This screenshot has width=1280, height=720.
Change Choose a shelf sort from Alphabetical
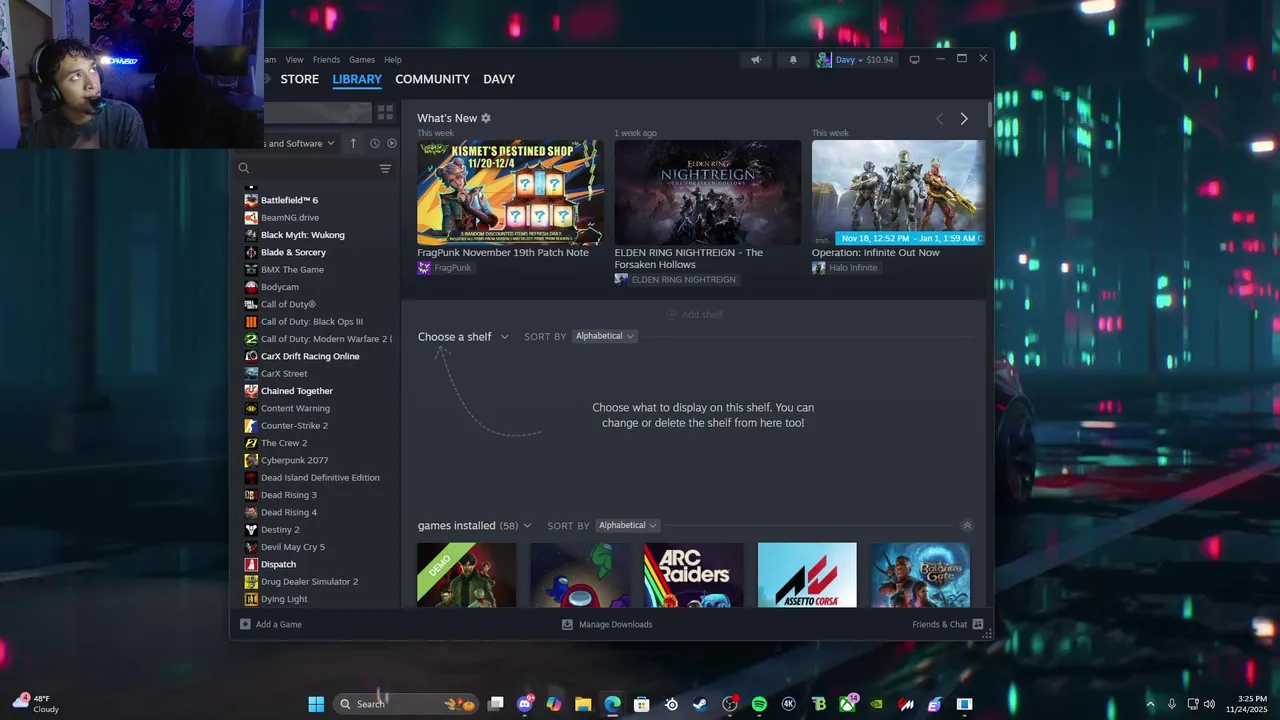605,336
